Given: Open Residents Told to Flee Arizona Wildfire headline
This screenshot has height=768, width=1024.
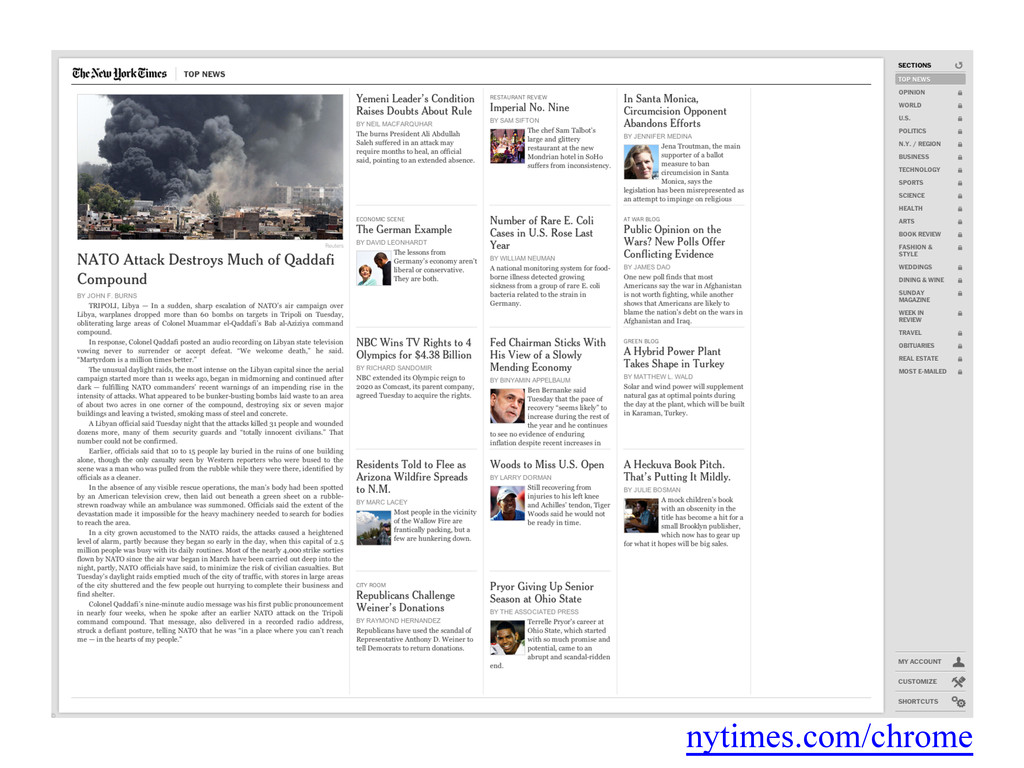Looking at the screenshot, I should pyautogui.click(x=412, y=477).
